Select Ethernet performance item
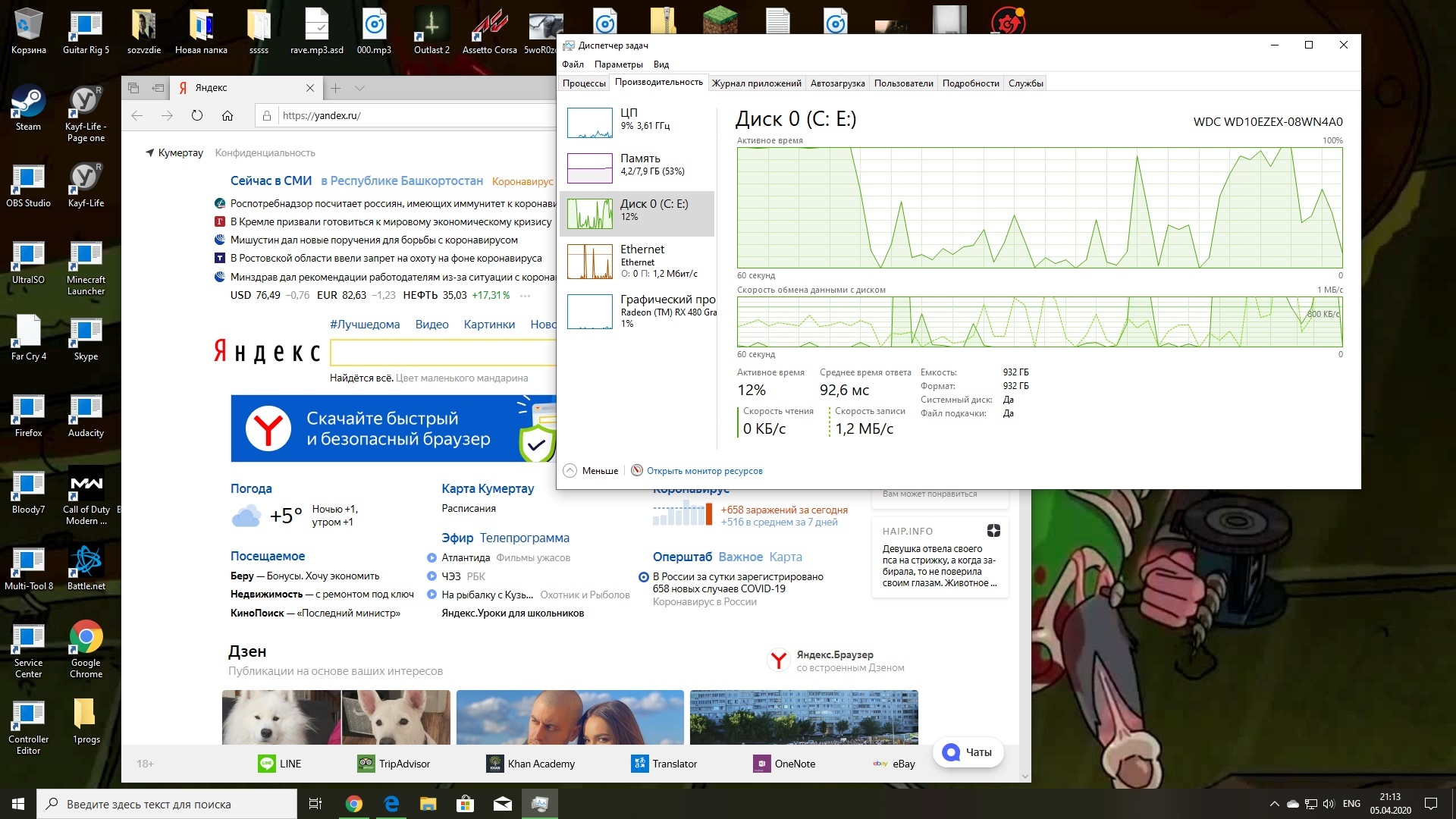1456x819 pixels. coord(637,262)
